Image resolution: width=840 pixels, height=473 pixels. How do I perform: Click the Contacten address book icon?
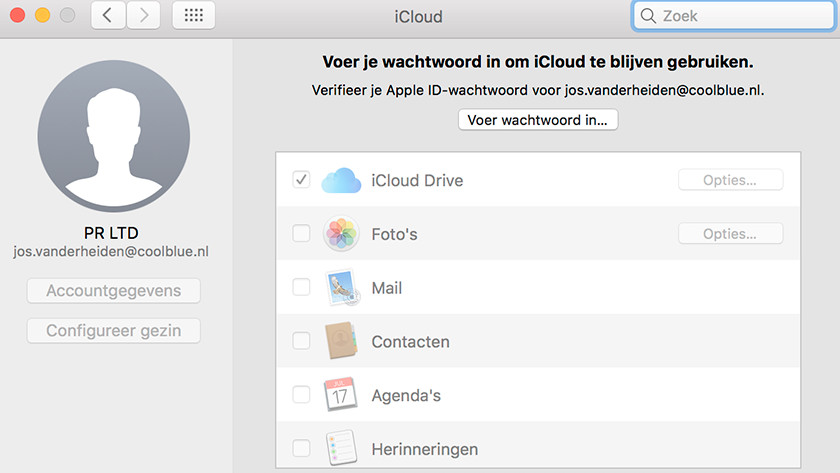341,342
